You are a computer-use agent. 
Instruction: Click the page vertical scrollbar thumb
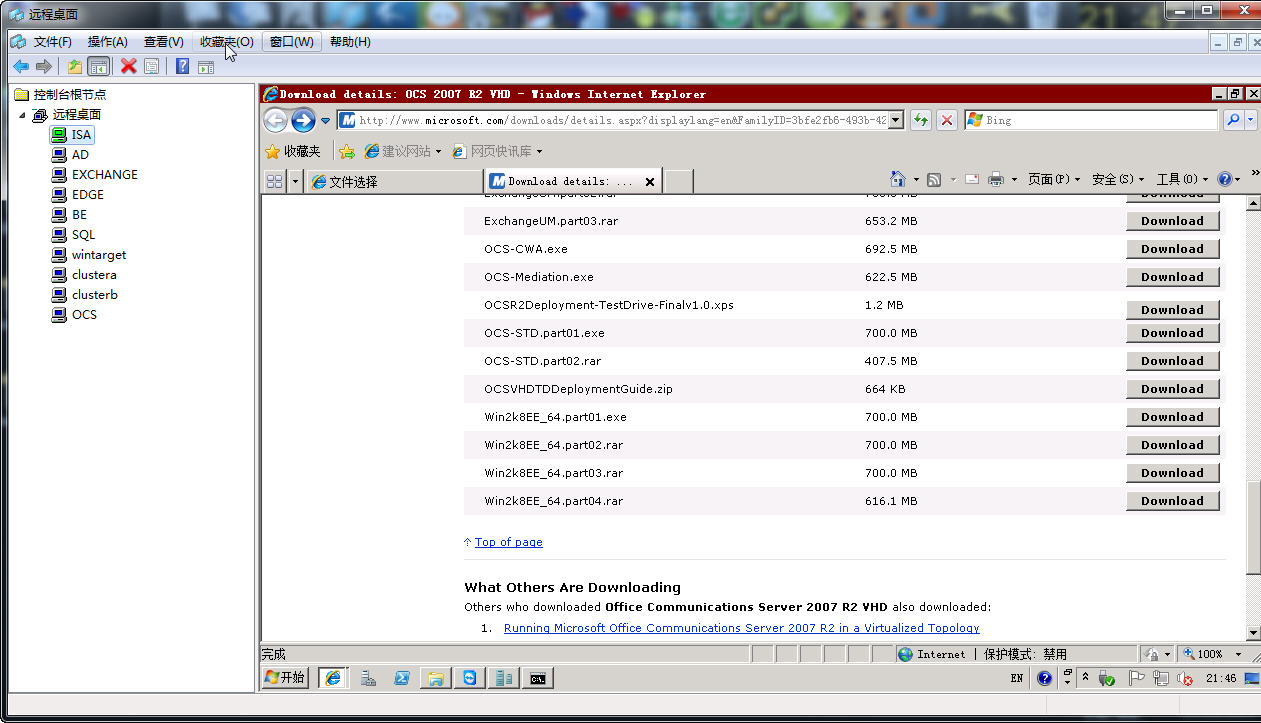[x=1253, y=528]
